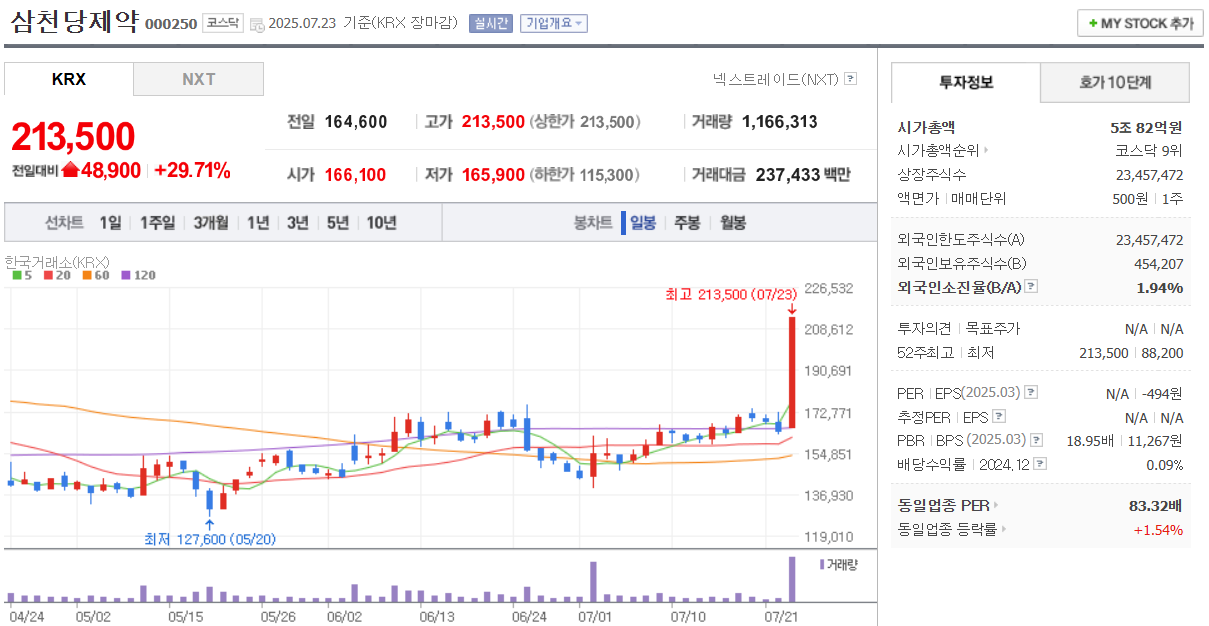Open the 호가10단계 tab
Screen dimensions: 1209x626
click(x=1116, y=82)
